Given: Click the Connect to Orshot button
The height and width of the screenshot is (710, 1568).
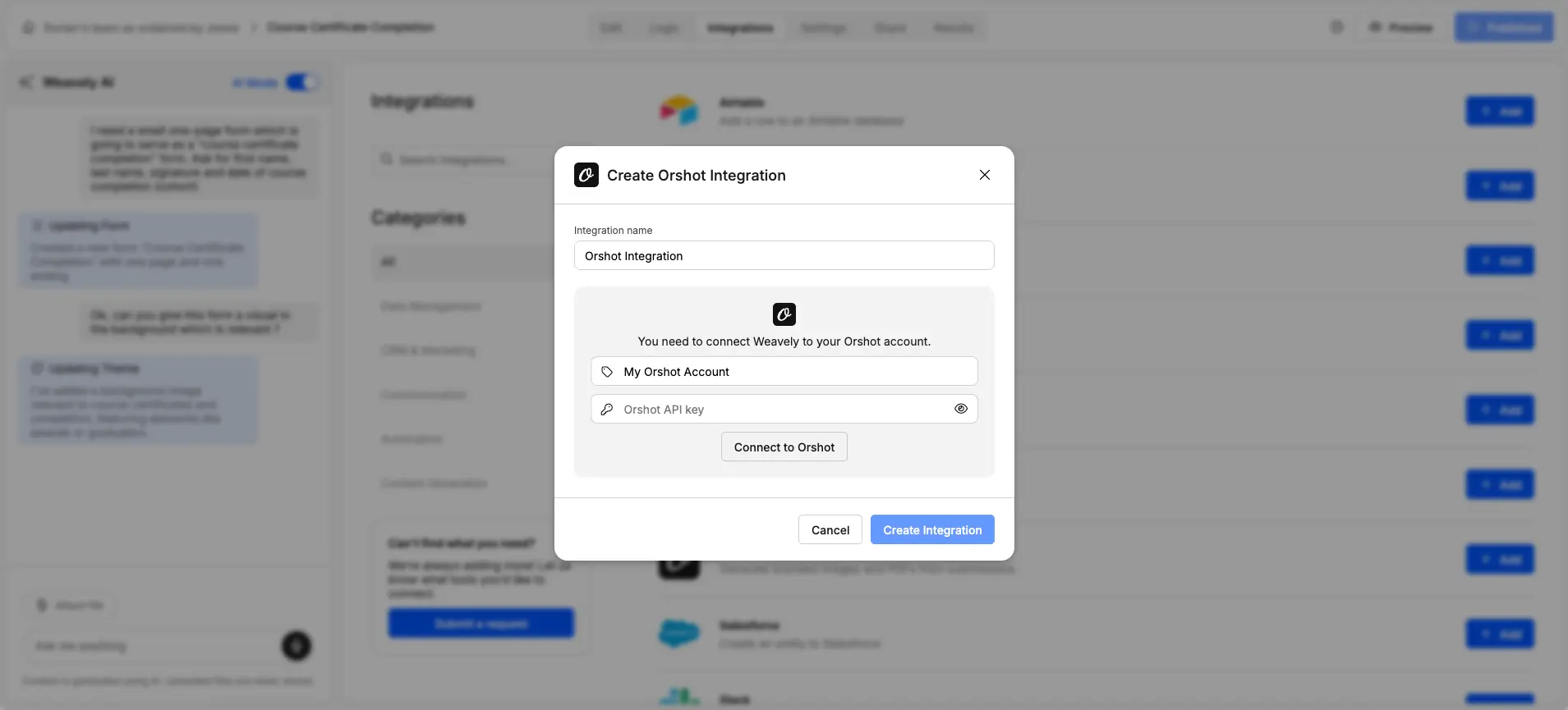Looking at the screenshot, I should coord(784,447).
